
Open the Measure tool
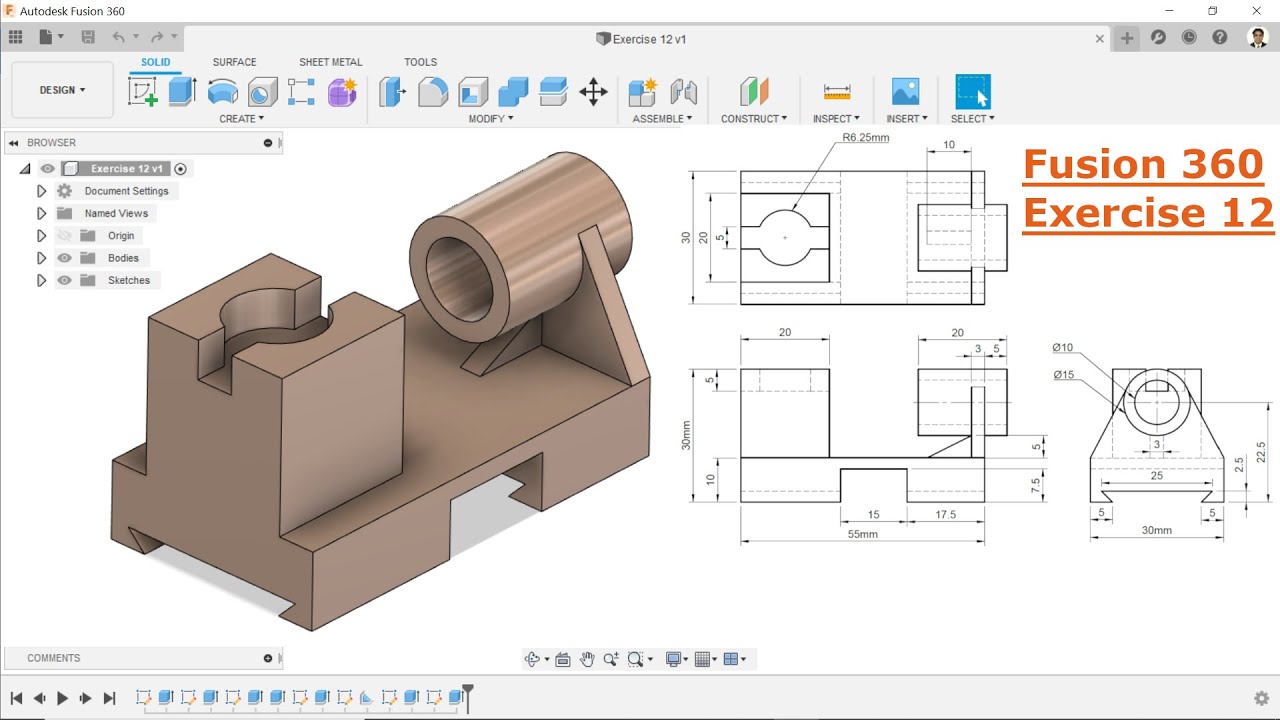click(x=837, y=92)
